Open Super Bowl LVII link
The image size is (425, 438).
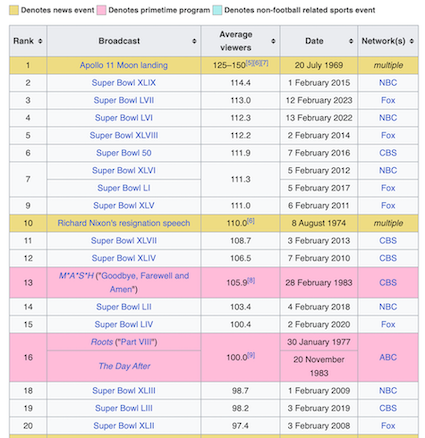pyautogui.click(x=124, y=100)
